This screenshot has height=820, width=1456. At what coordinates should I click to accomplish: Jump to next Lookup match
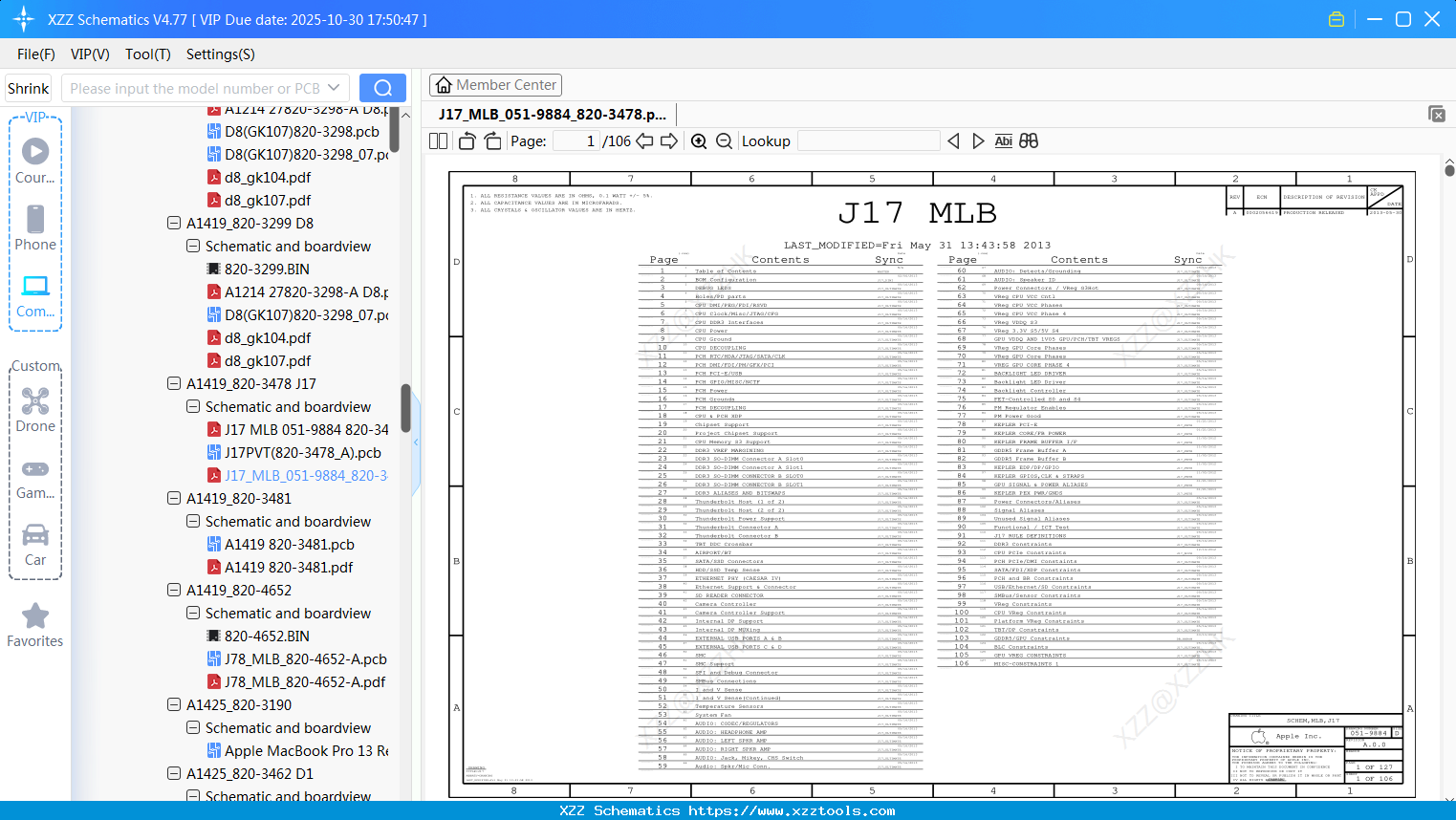(x=978, y=141)
